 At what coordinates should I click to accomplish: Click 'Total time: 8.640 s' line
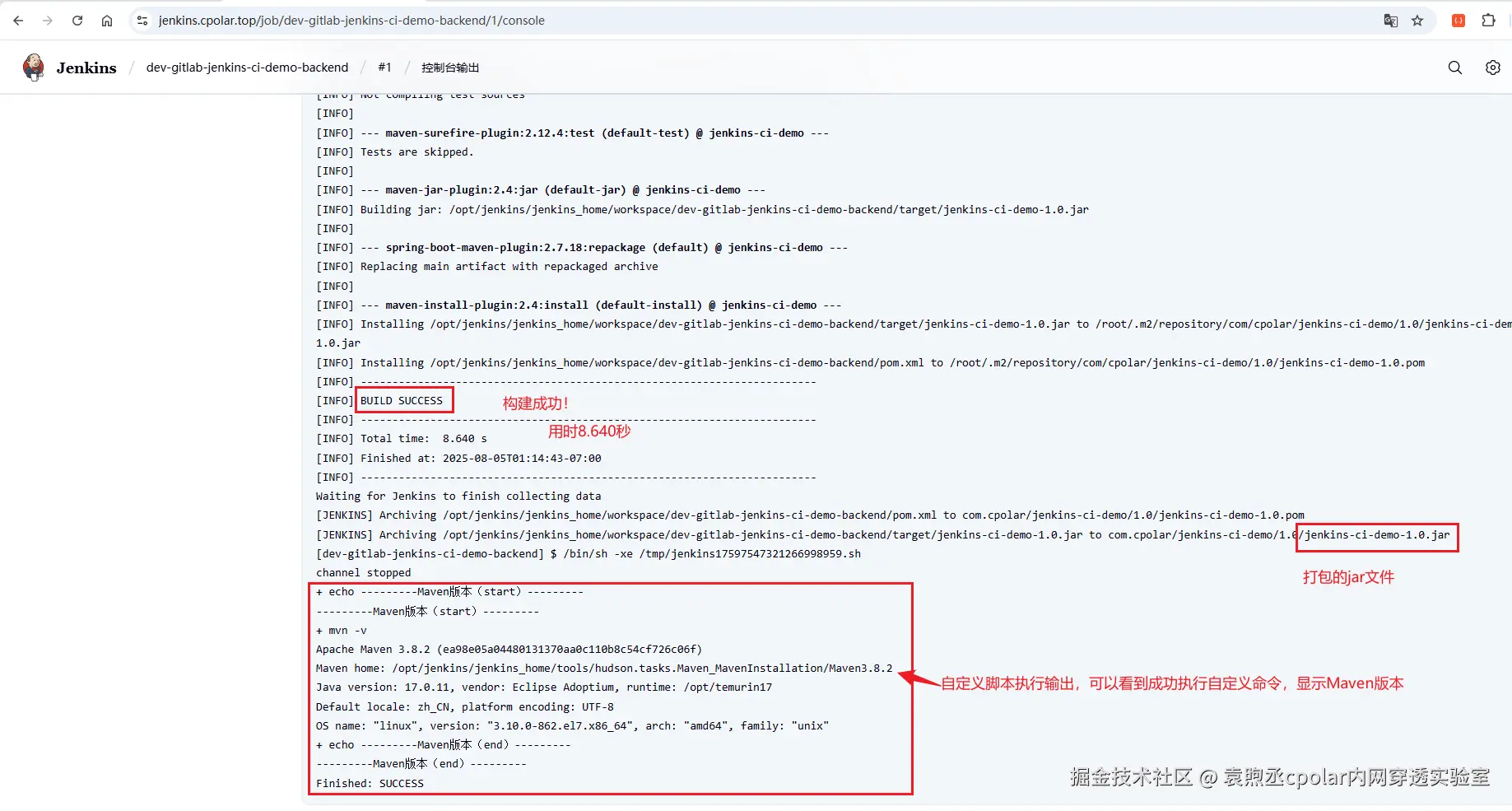[x=402, y=439]
